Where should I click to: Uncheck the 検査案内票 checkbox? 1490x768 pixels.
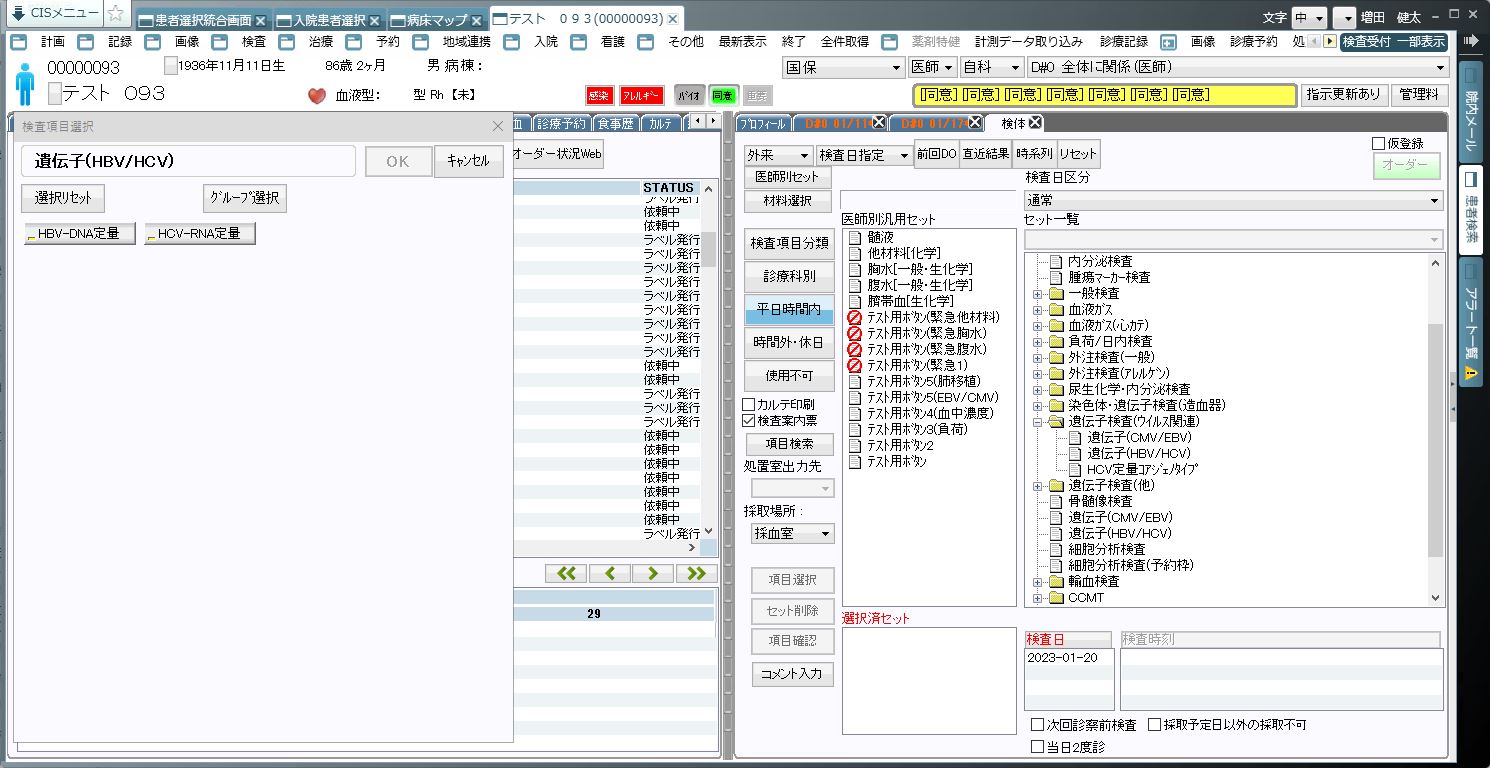(749, 421)
